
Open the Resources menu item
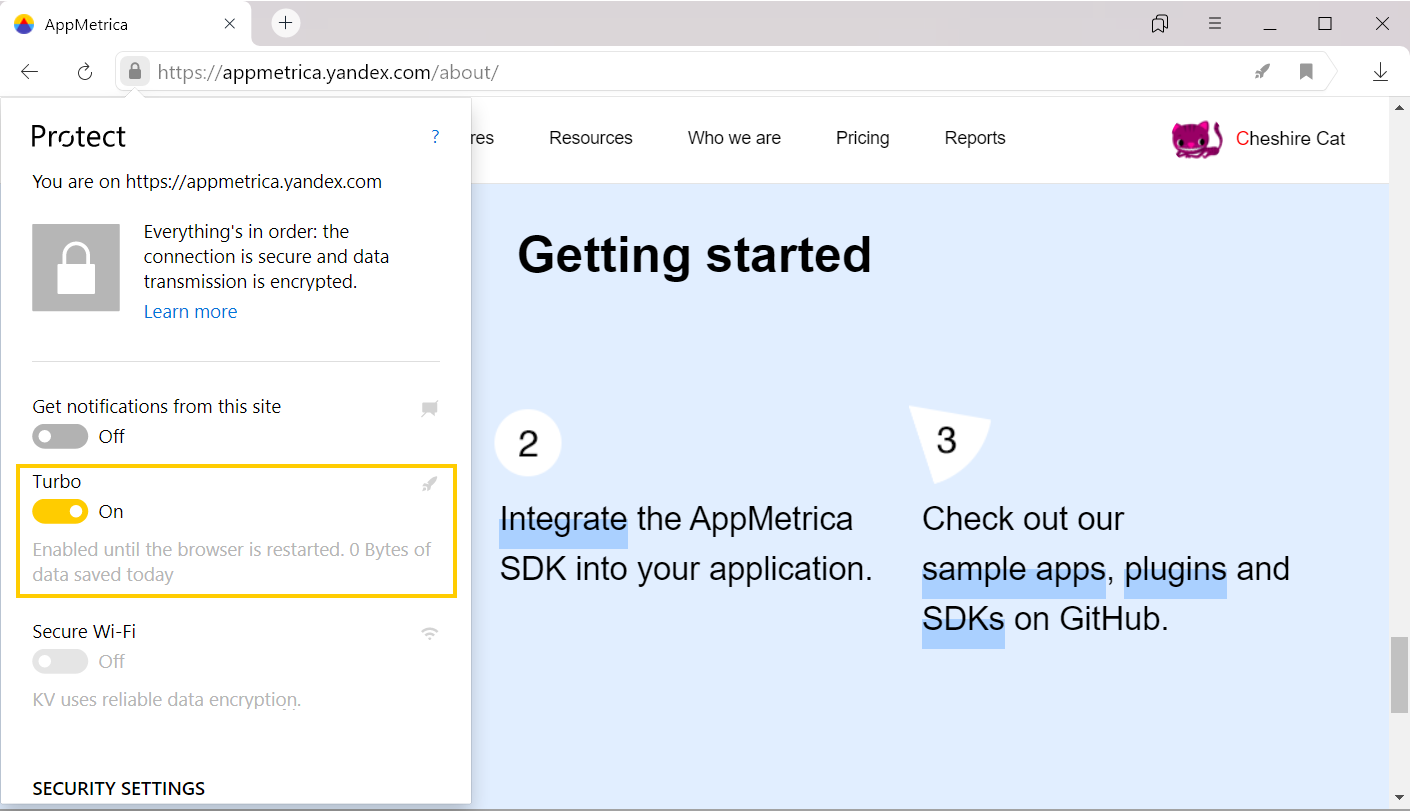(x=591, y=138)
